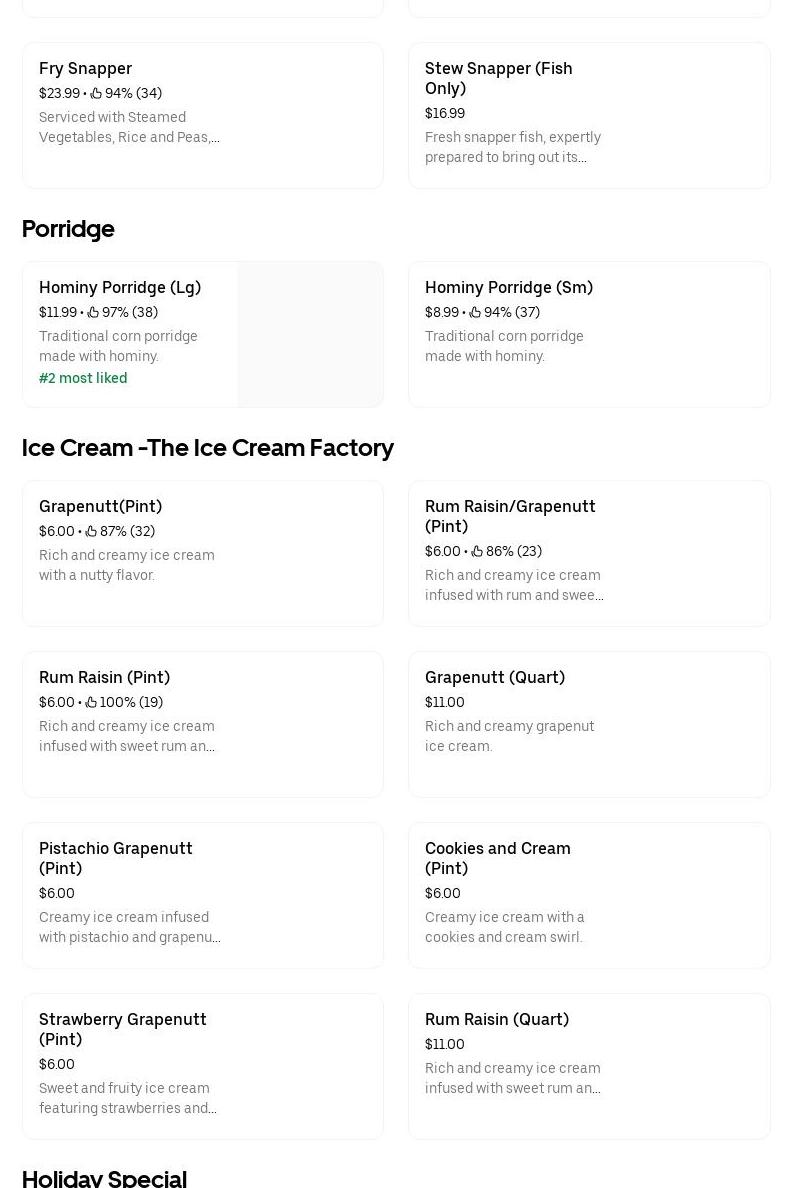Select the Stew Snapper (Fish Only) title
Screen dimensions: 804x1188
[498, 78]
